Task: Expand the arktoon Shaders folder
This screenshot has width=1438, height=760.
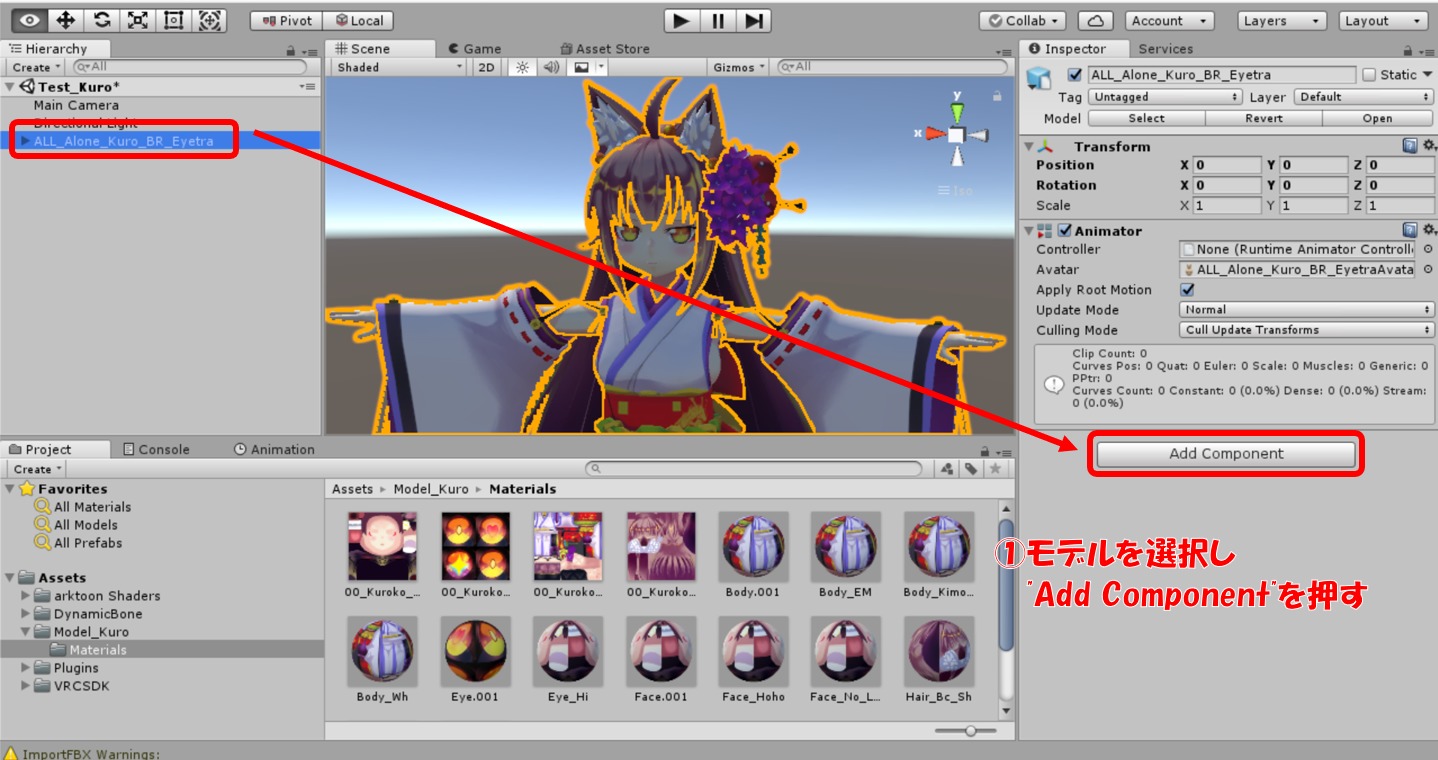Action: click(27, 596)
